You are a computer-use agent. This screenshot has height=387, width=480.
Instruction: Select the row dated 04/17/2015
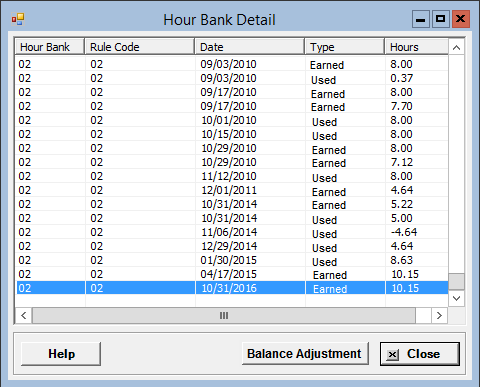tap(232, 274)
